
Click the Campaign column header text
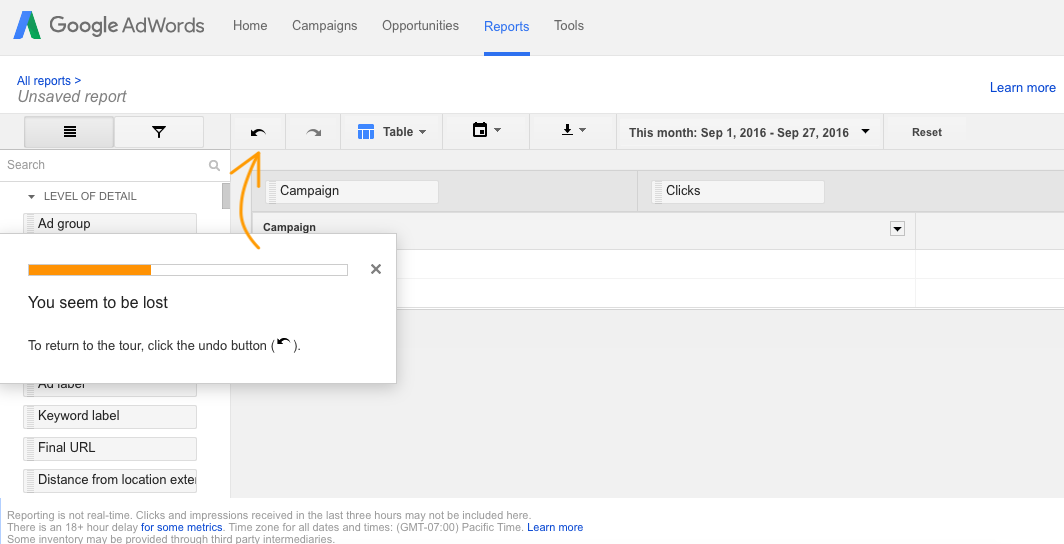(289, 227)
